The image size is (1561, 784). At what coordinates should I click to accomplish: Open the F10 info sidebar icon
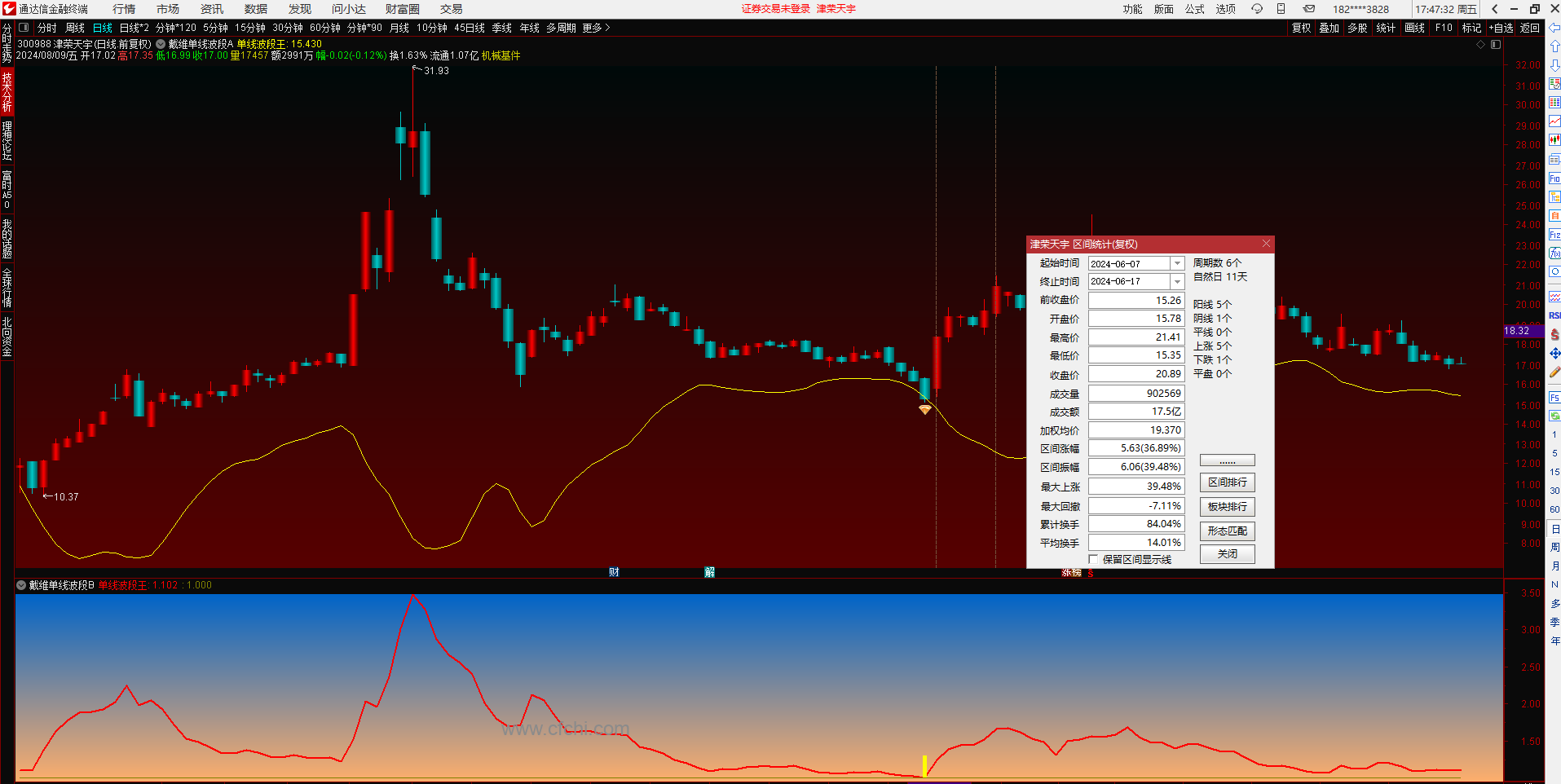coord(1554,178)
